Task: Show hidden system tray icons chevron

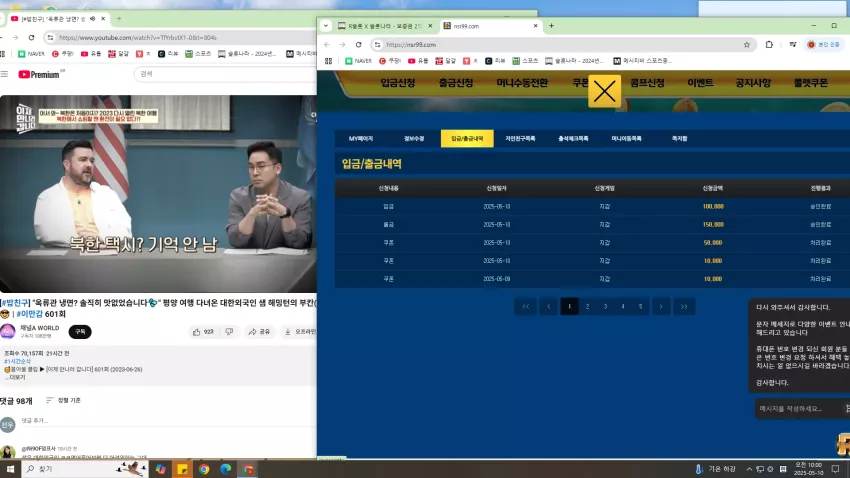Action: [749, 469]
